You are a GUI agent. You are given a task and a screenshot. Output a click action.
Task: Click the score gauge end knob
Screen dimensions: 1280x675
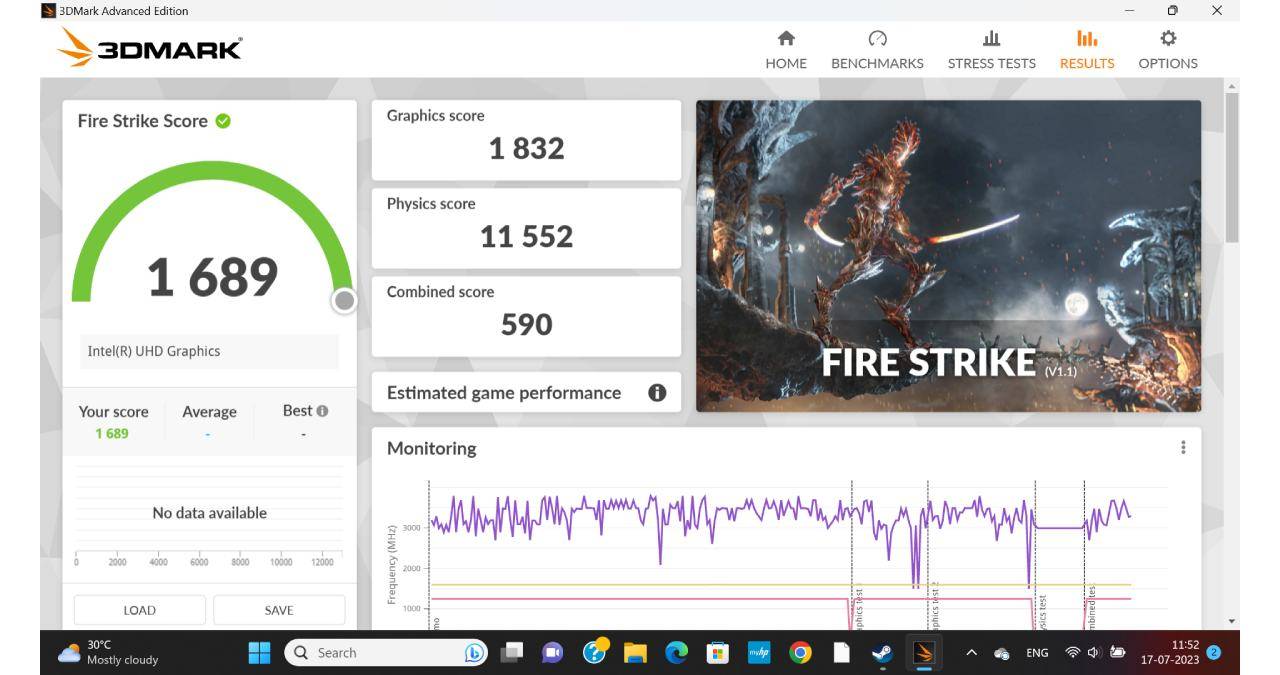pos(344,300)
